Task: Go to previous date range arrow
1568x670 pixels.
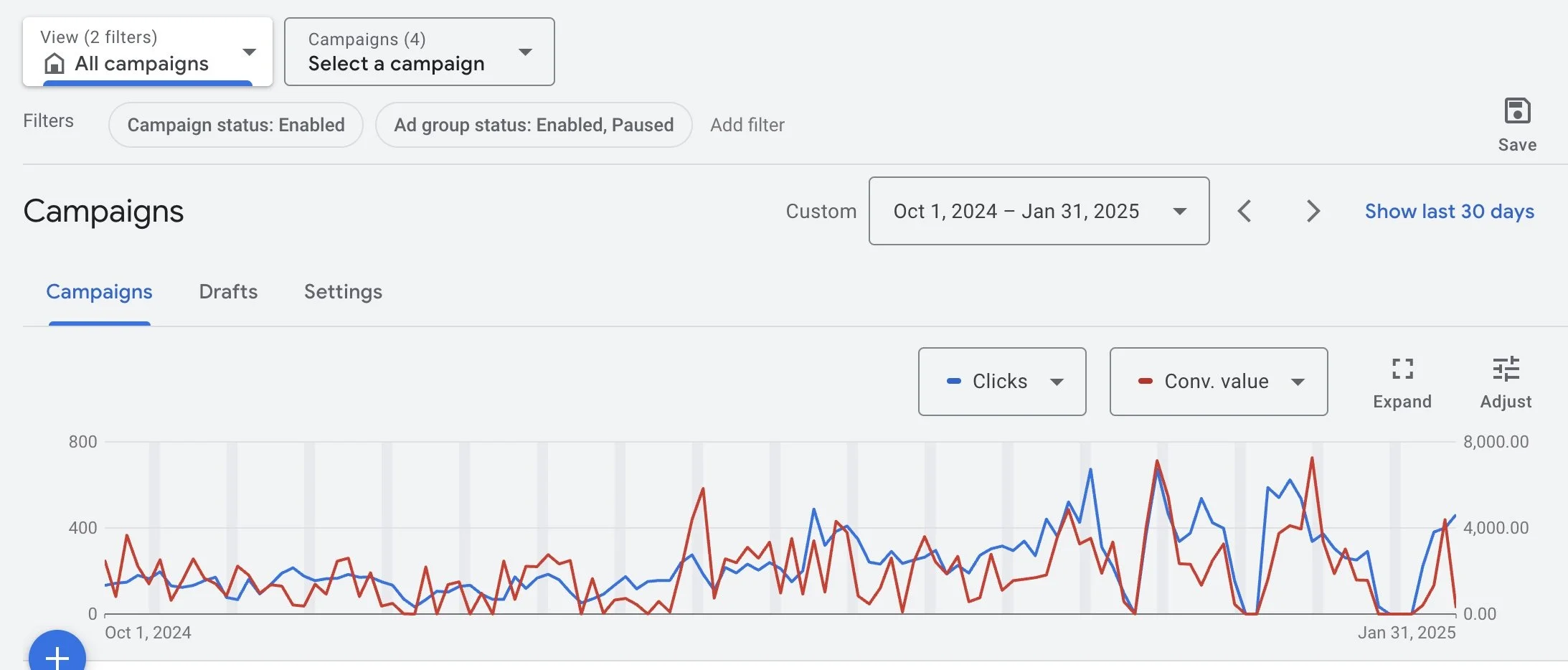Action: click(1245, 211)
